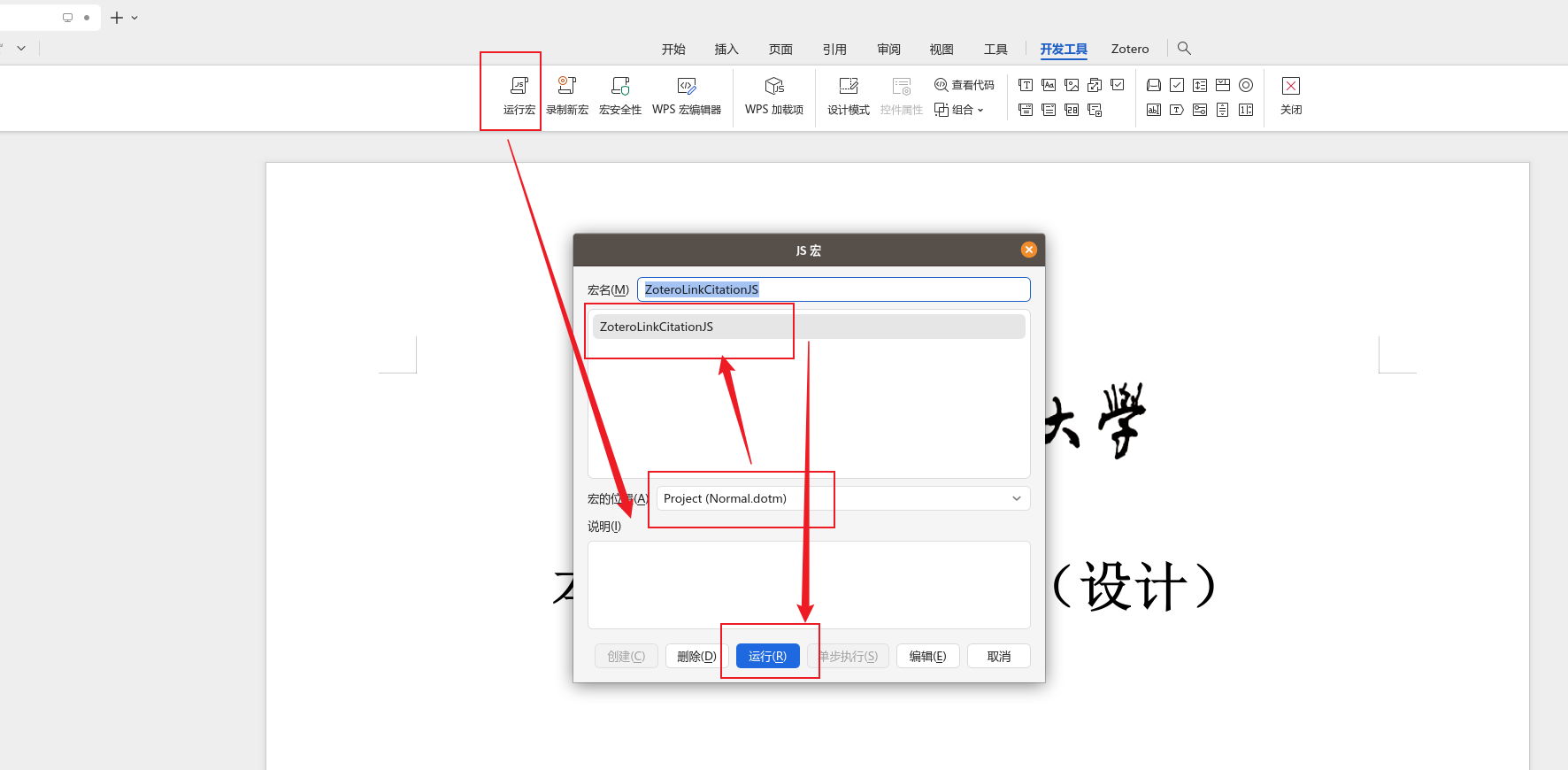Expand the 组合 group dropdown

[961, 110]
